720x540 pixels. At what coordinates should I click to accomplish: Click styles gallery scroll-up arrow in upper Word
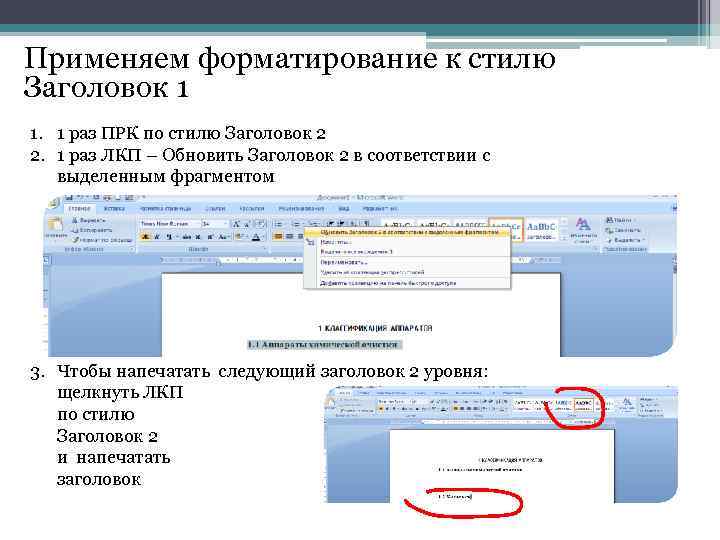(564, 221)
